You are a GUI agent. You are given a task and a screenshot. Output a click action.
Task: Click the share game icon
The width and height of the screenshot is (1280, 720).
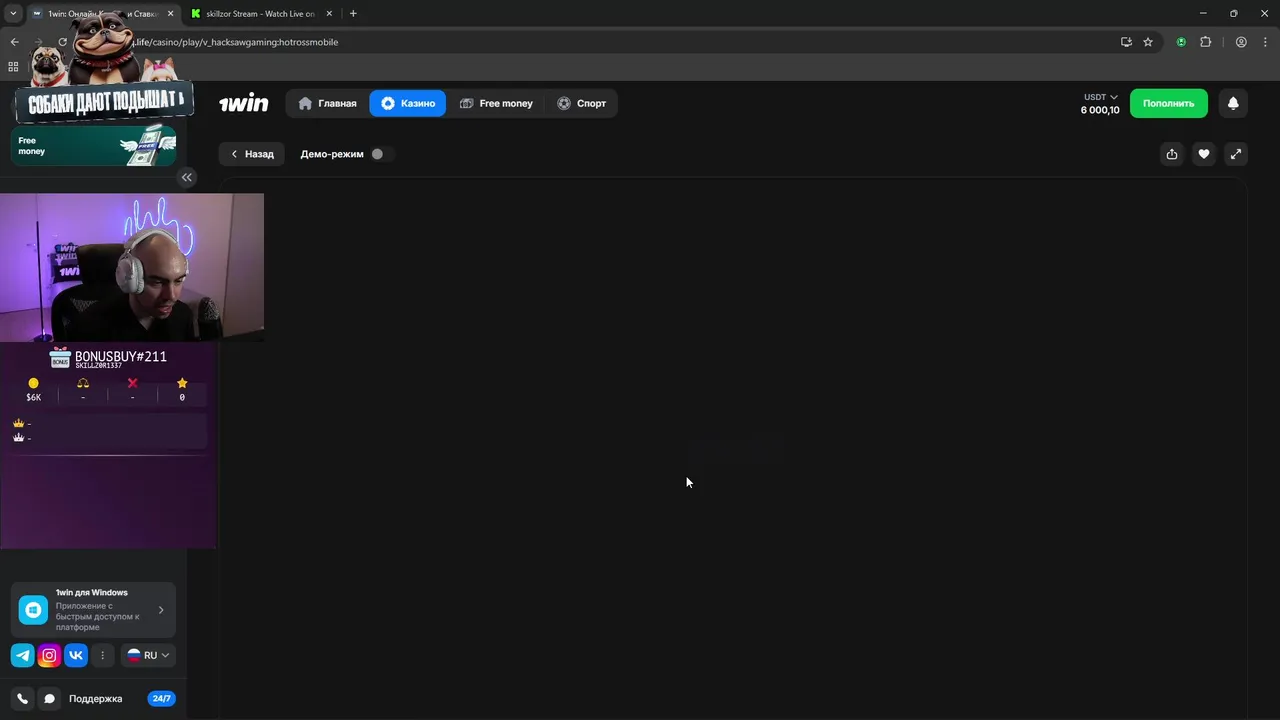[1172, 154]
